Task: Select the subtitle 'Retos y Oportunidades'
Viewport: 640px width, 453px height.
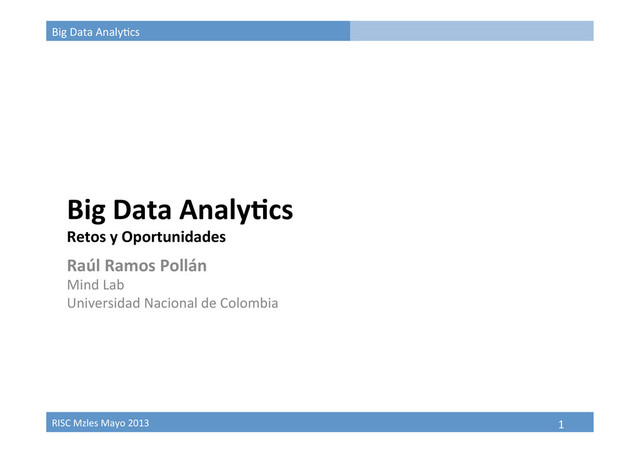Action: tap(146, 239)
